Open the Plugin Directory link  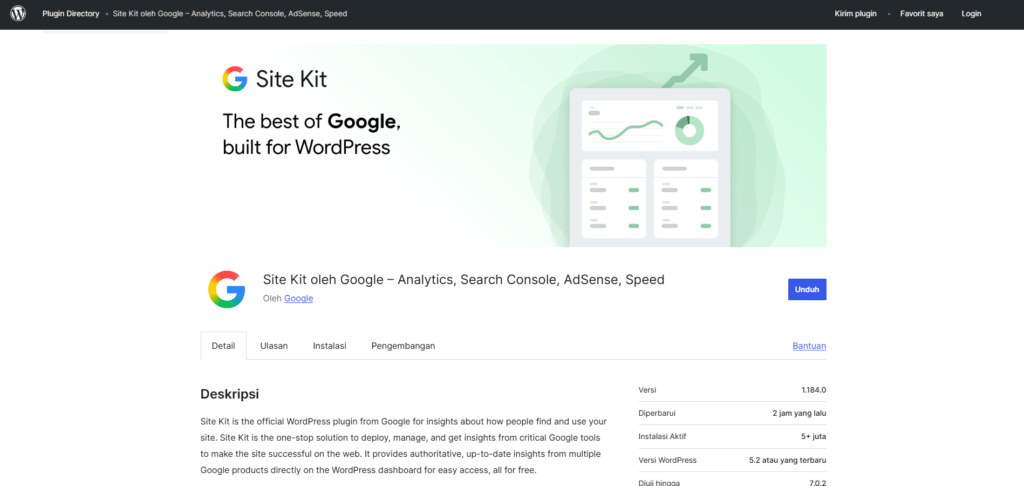[71, 14]
